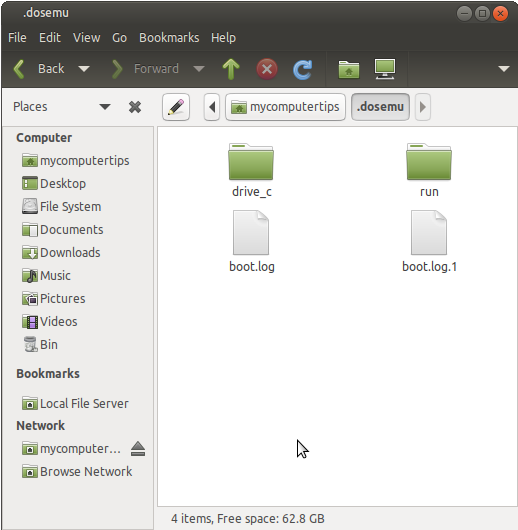Click the green Up arrow toolbar icon
Viewport: 518px width, 530px height.
[231, 69]
